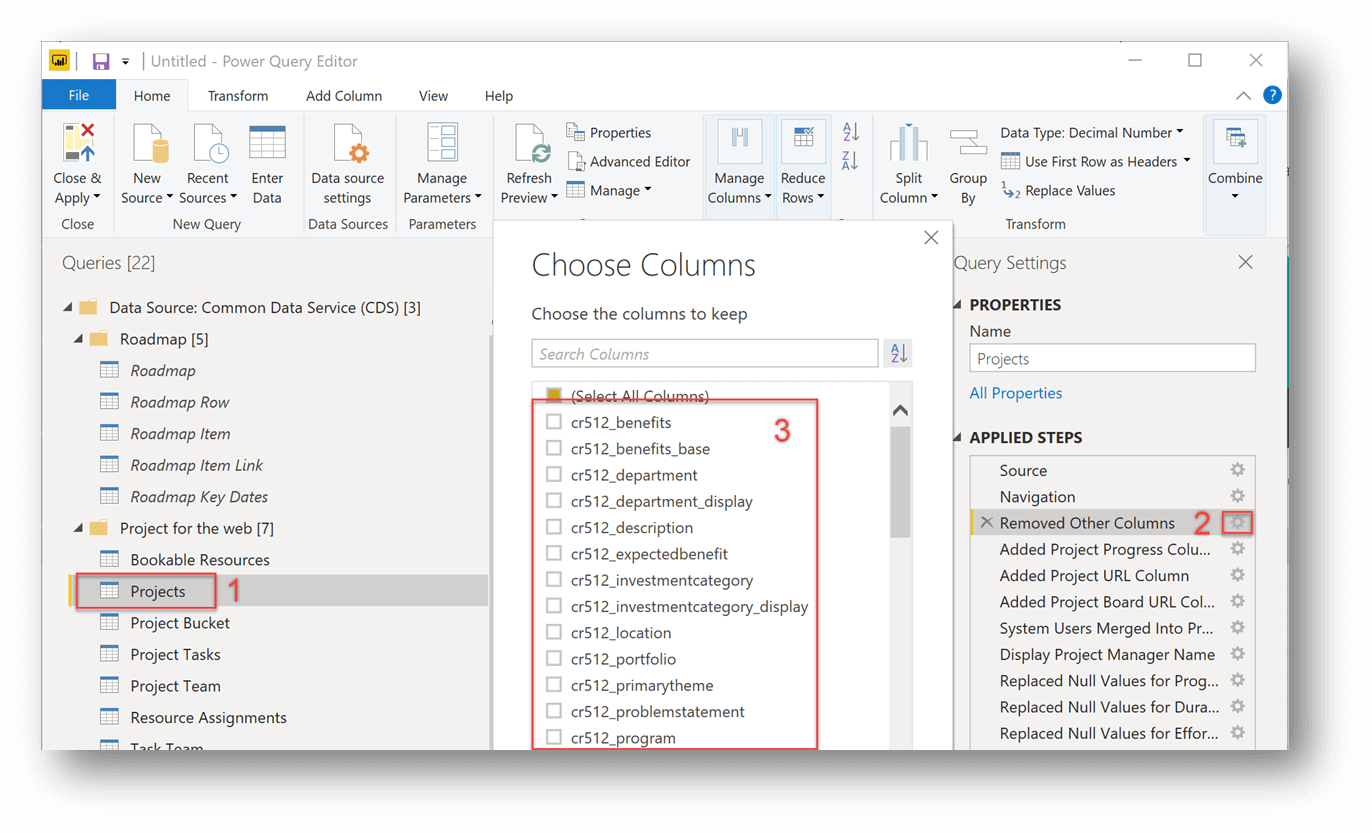Open the quick access toolbar dropdown
The image size is (1372, 833).
pos(126,62)
